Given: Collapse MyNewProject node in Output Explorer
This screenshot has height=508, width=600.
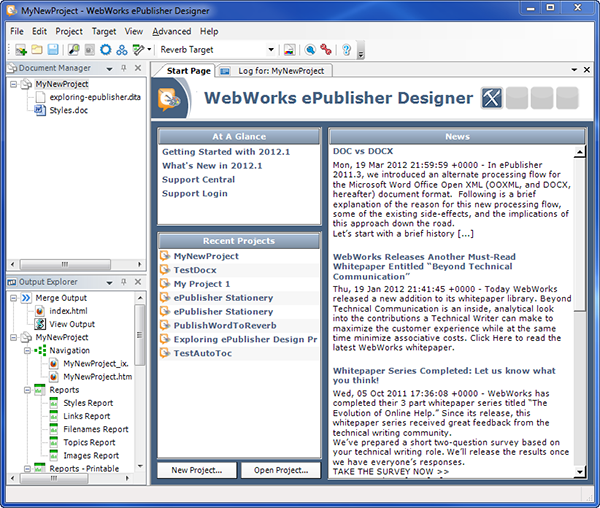Looking at the screenshot, I should [x=13, y=337].
